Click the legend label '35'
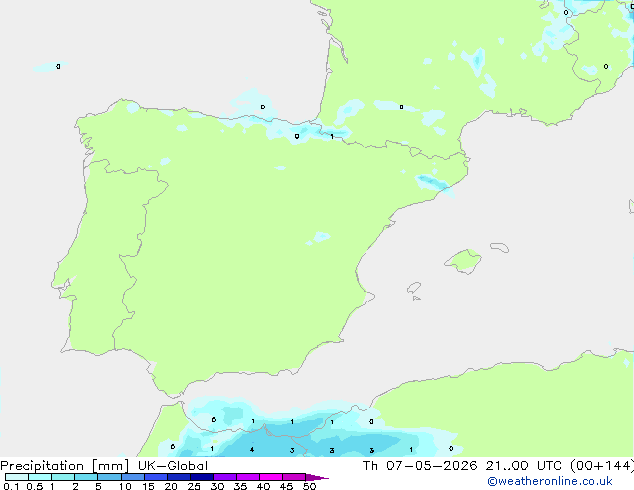Image resolution: width=634 pixels, height=490 pixels. (x=240, y=486)
